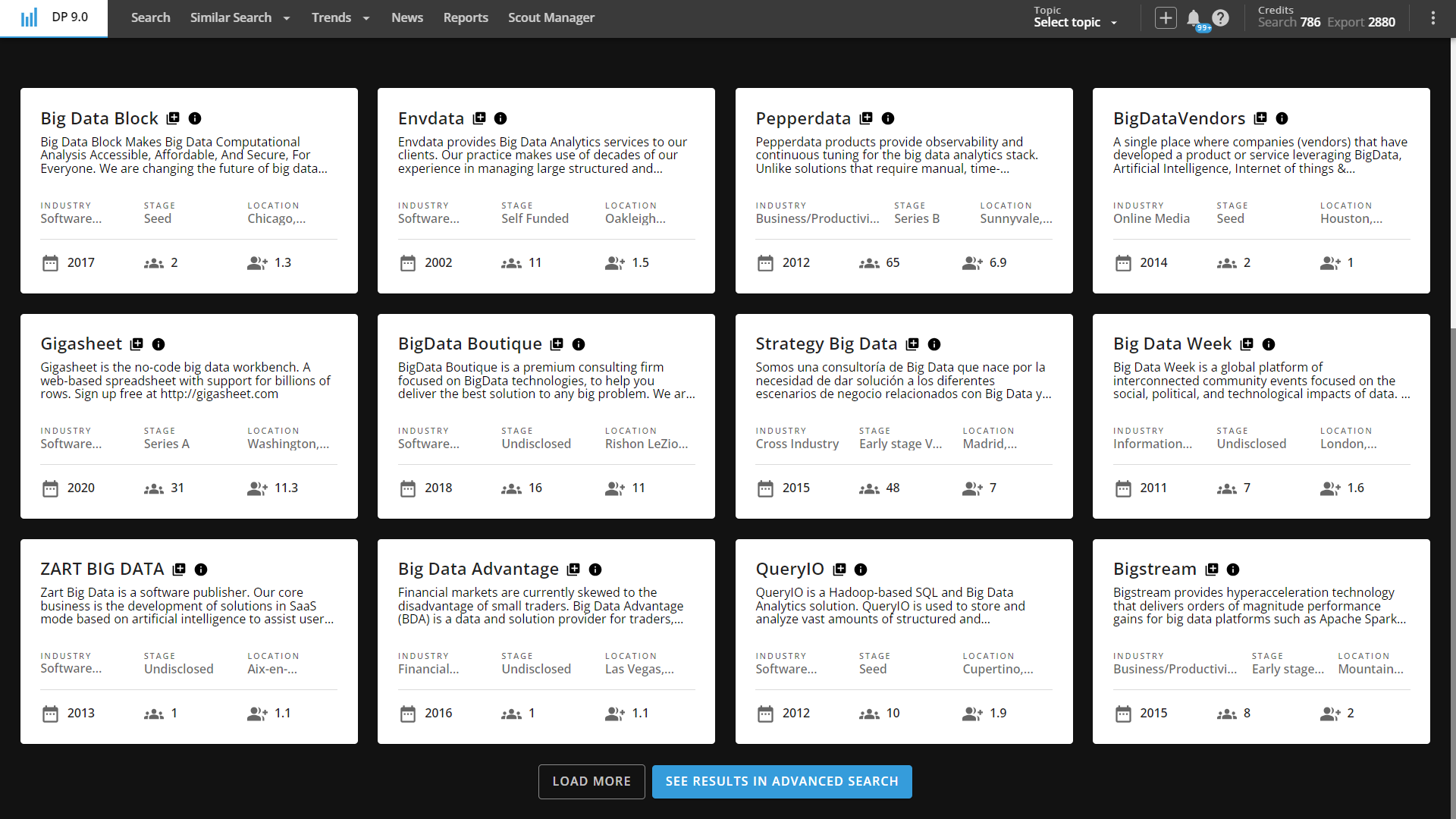Open the BigDataVendors company title
1456x819 pixels.
point(1179,118)
